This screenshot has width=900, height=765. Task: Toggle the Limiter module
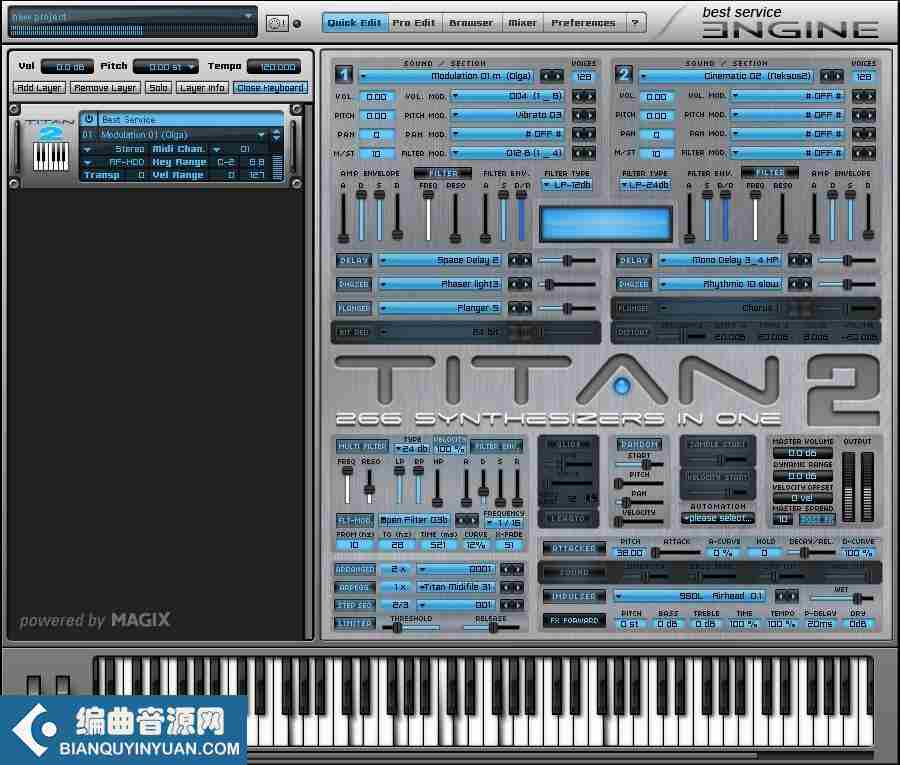click(355, 623)
